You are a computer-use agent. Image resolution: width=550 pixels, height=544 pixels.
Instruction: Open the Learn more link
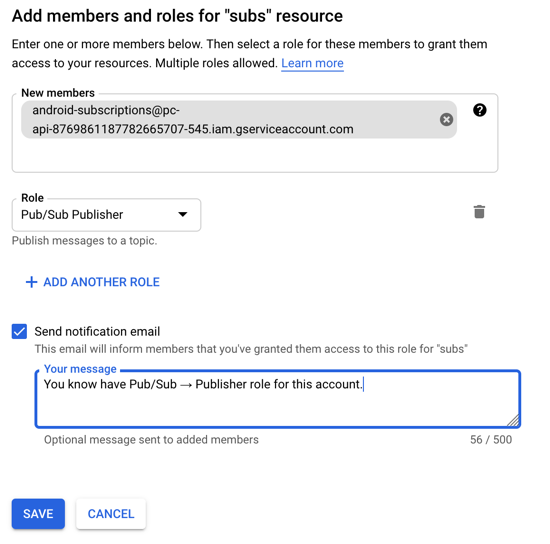tap(312, 63)
